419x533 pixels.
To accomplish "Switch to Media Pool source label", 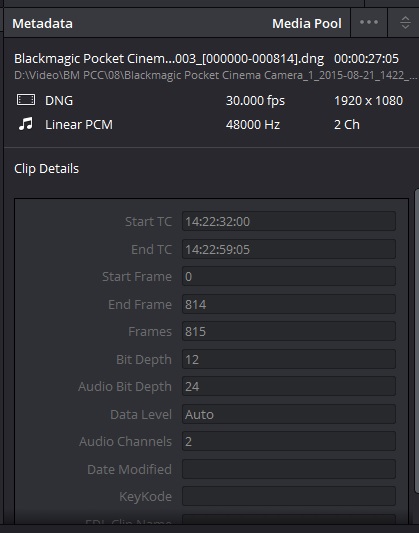I will point(307,23).
